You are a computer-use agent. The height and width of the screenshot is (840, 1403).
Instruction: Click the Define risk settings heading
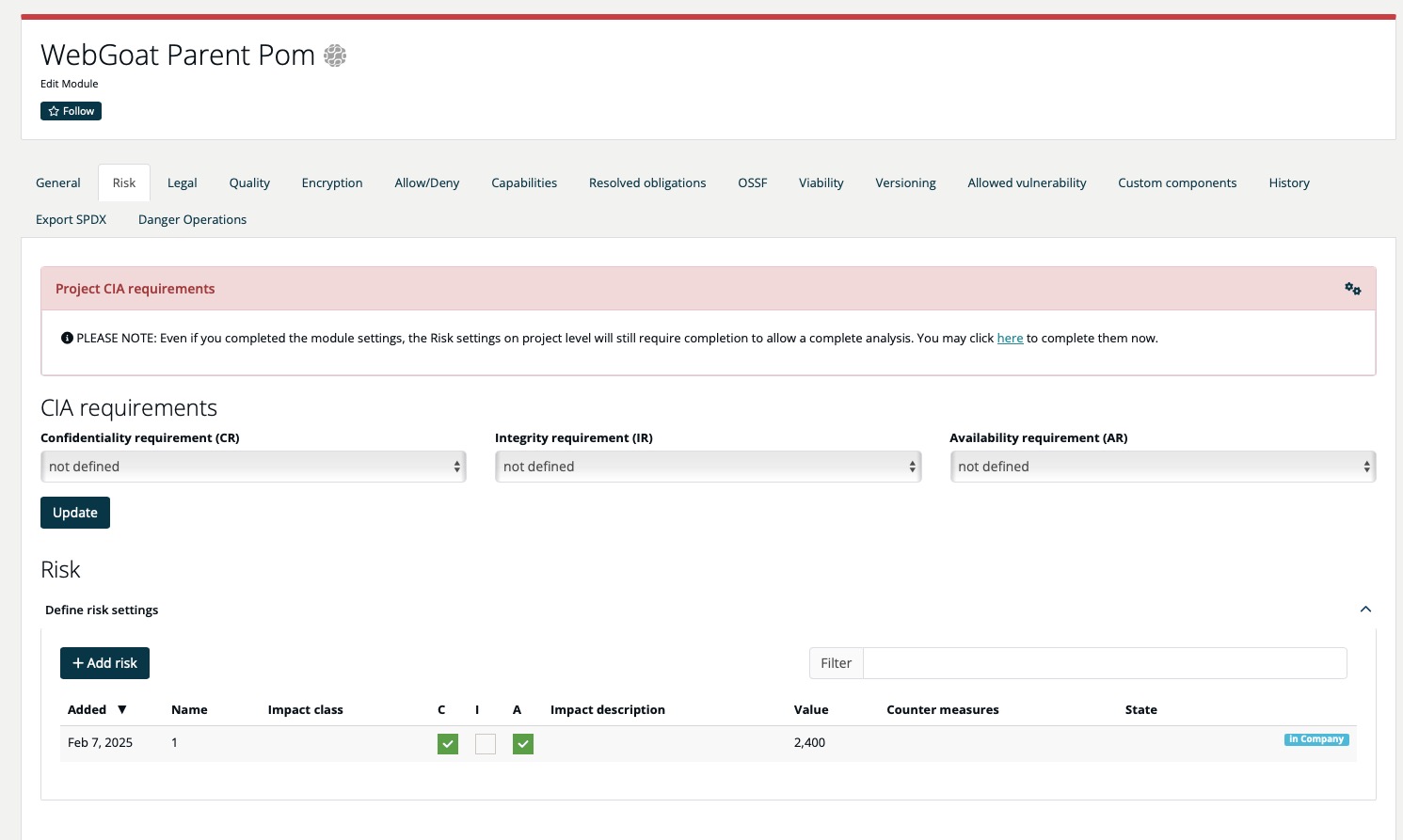point(102,610)
